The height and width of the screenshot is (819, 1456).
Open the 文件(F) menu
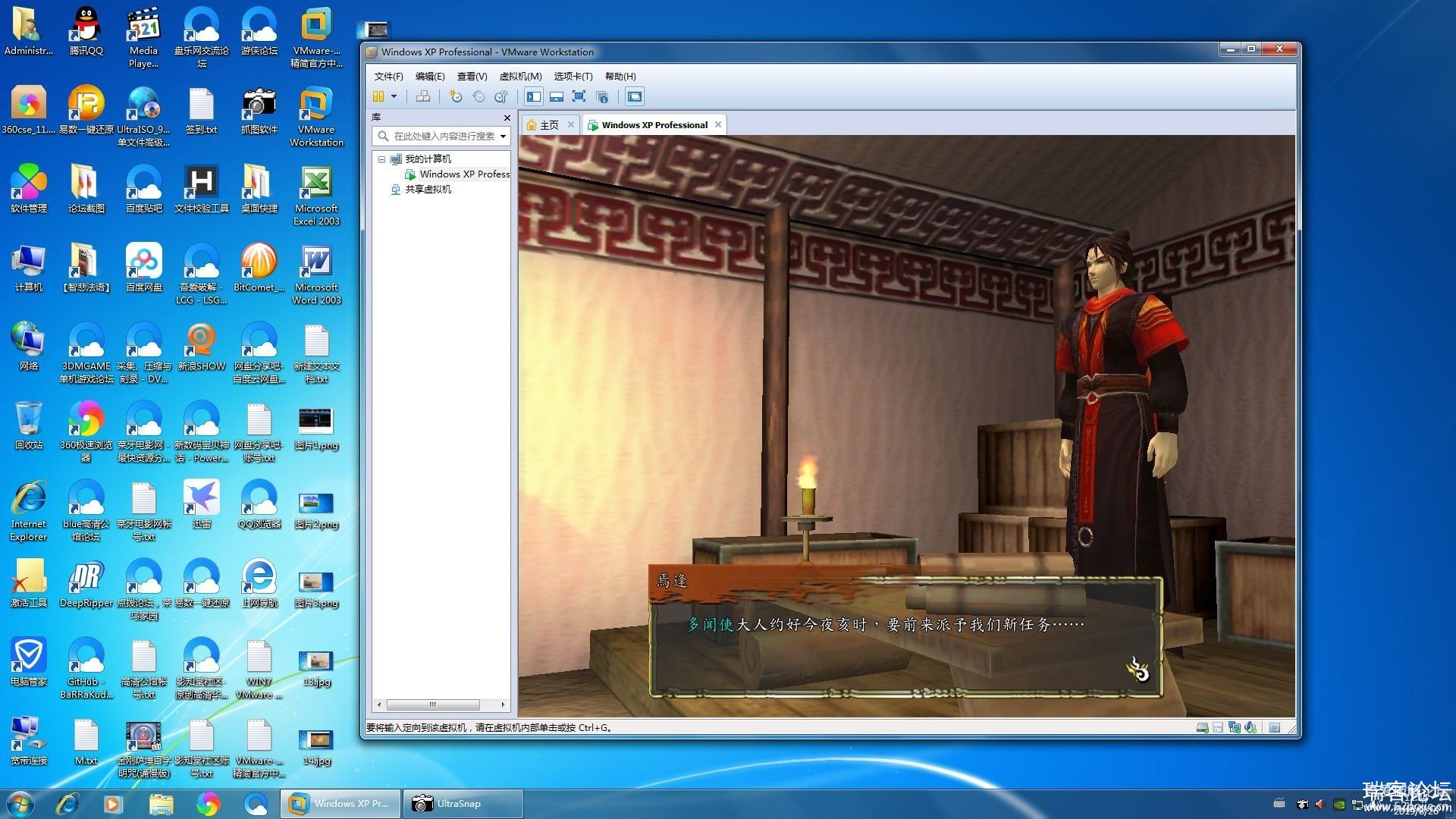pyautogui.click(x=388, y=76)
